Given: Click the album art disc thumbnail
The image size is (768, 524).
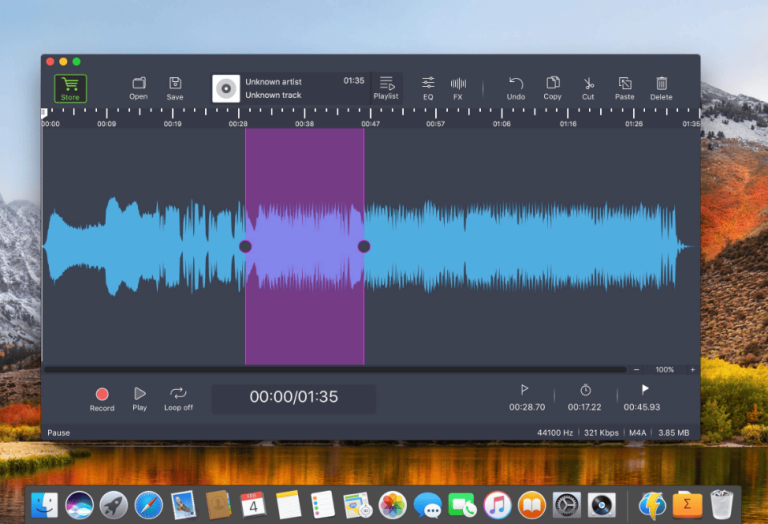Looking at the screenshot, I should (226, 89).
